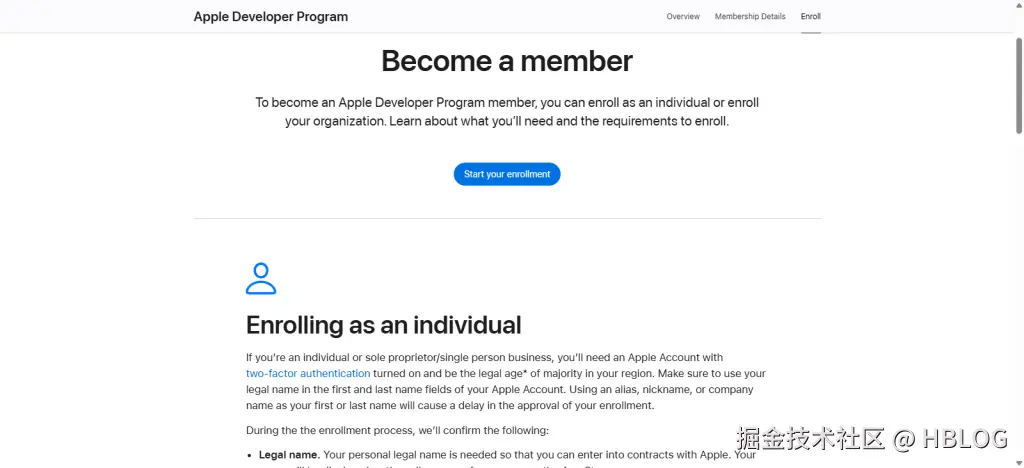Click the scrollbar track below the thumb

click(x=1018, y=300)
